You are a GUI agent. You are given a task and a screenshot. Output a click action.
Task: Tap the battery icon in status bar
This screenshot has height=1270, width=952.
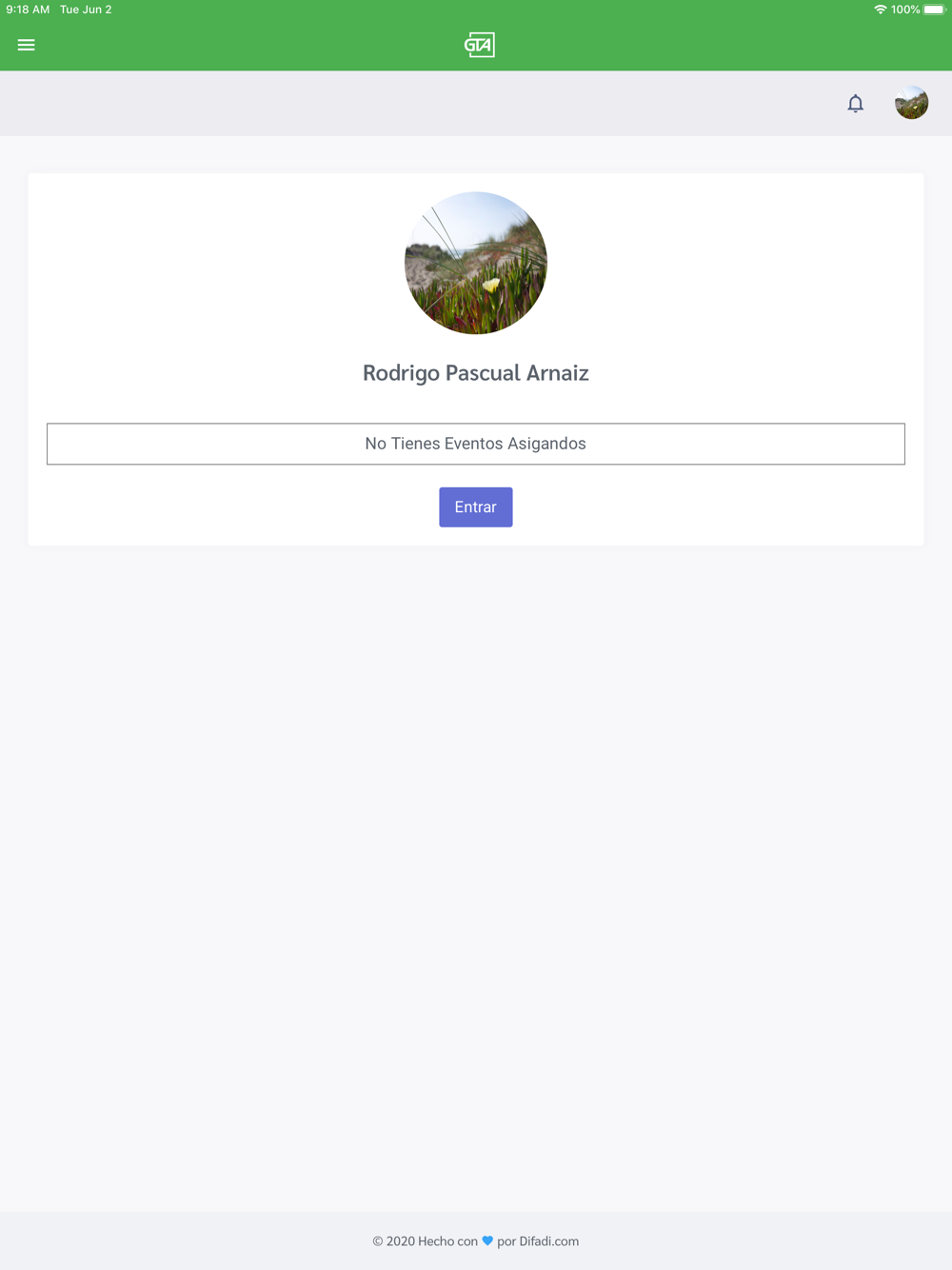click(x=934, y=10)
